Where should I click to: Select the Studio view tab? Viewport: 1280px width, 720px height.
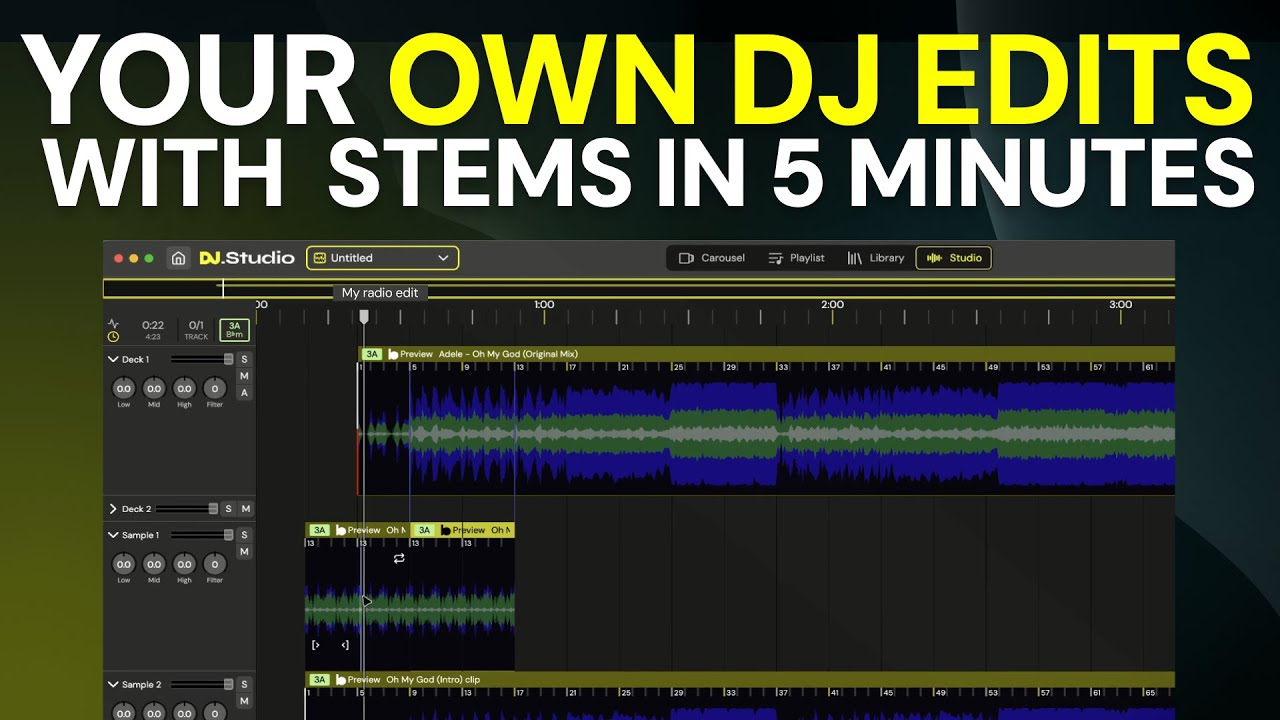coord(954,258)
